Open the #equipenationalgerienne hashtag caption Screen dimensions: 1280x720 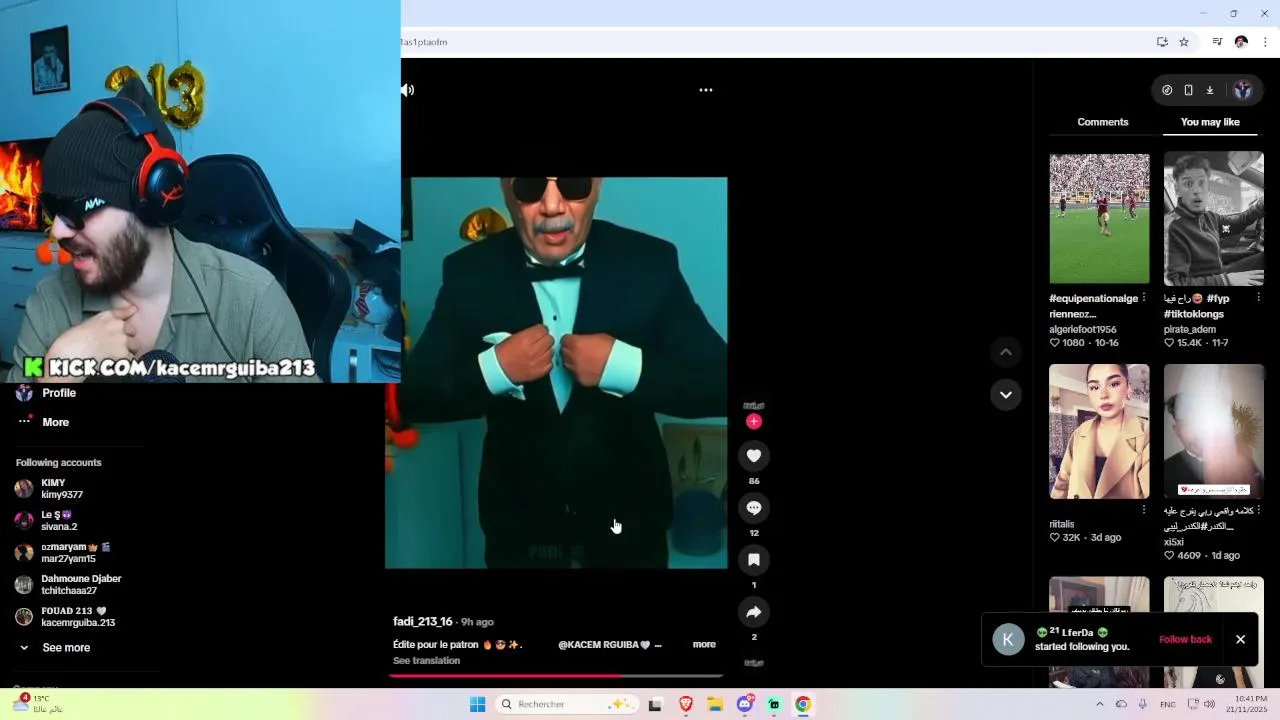pos(1094,306)
